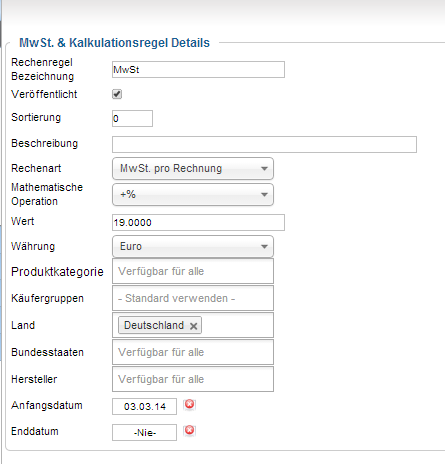Open the Bundesstaaten selection field
The height and width of the screenshot is (464, 445).
(x=193, y=352)
